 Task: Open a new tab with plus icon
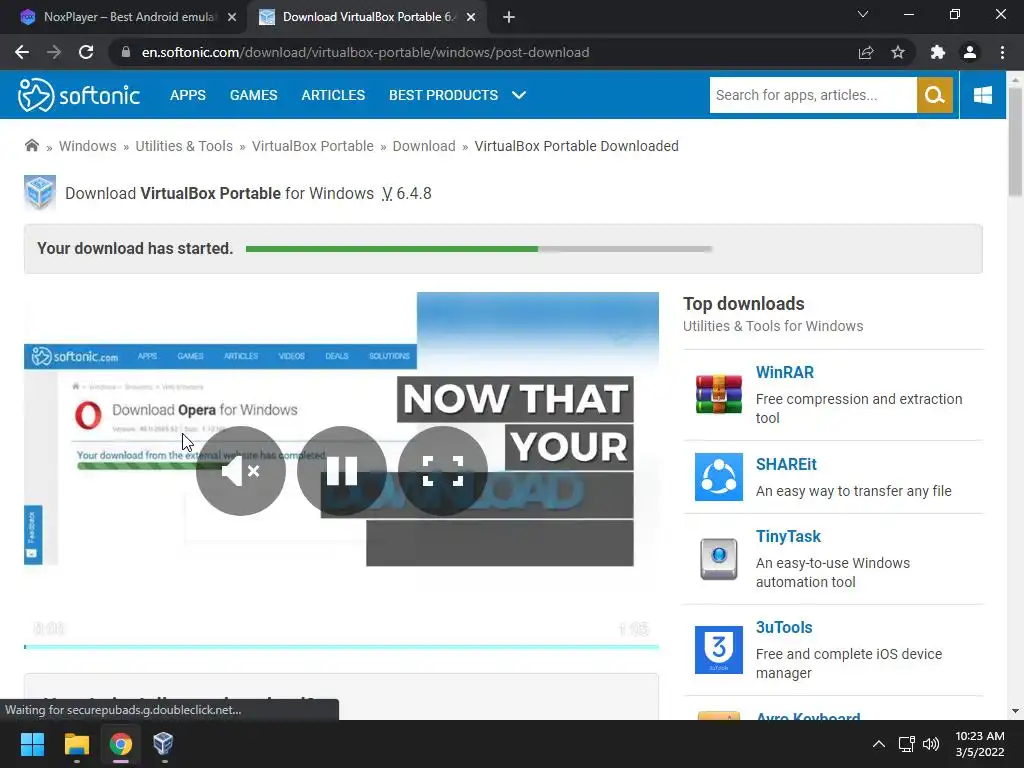point(509,17)
